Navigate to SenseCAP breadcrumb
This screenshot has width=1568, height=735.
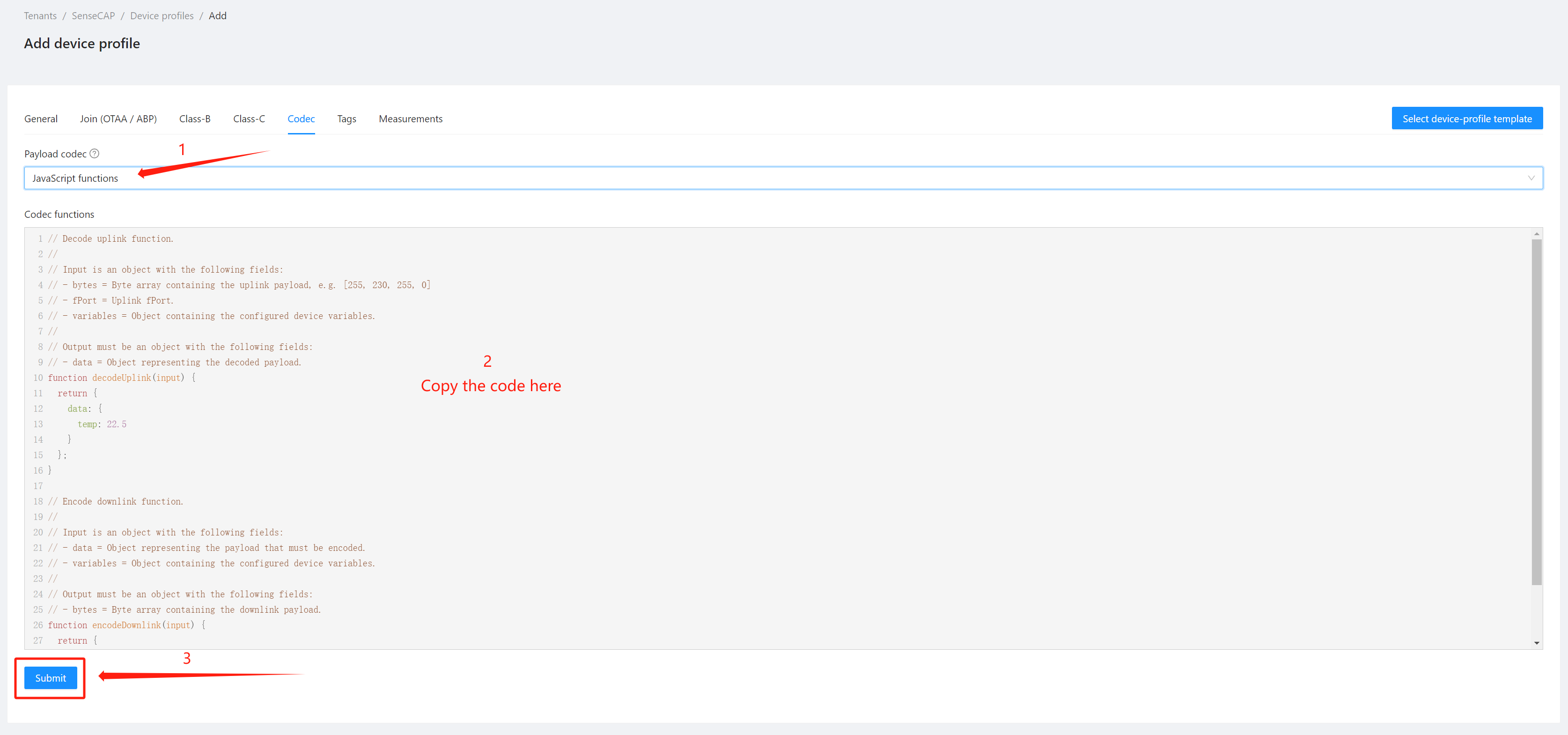pyautogui.click(x=93, y=16)
